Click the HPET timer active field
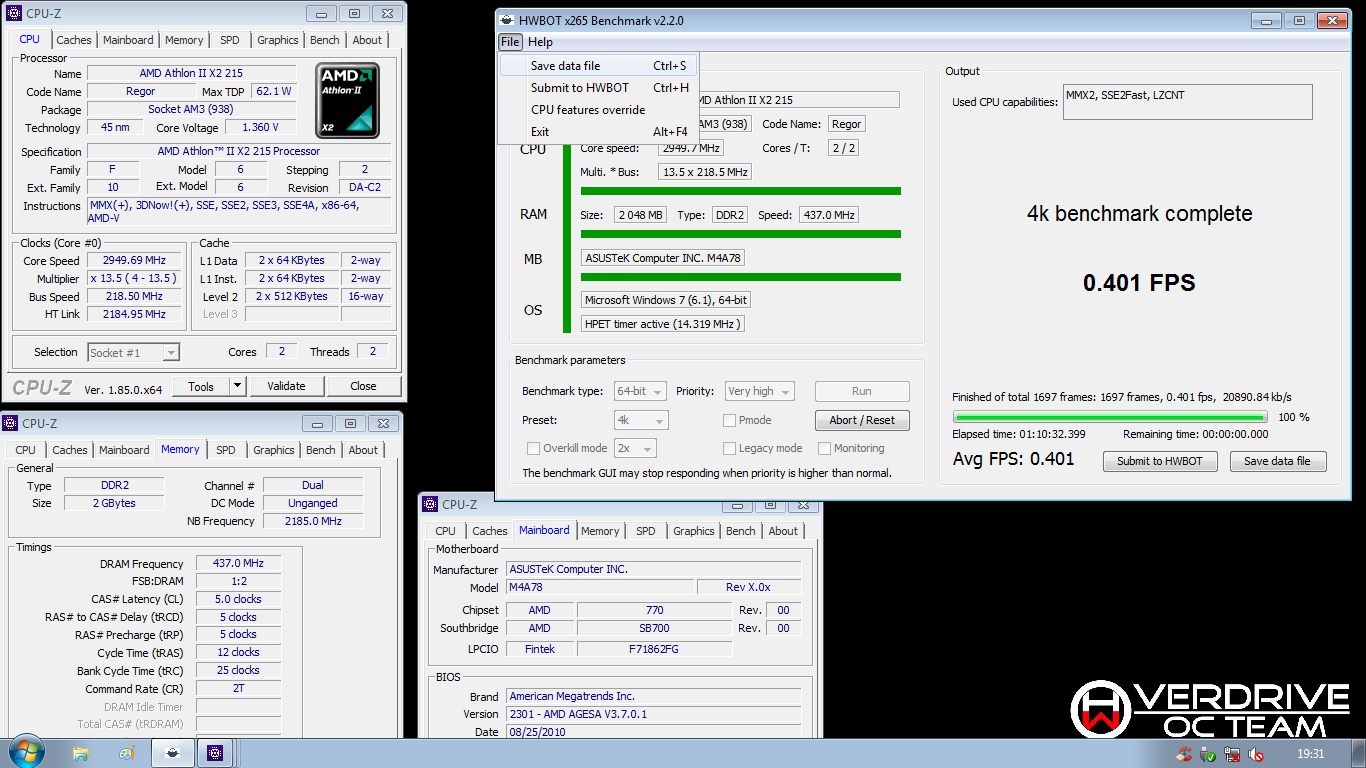The height and width of the screenshot is (768, 1366). click(663, 324)
